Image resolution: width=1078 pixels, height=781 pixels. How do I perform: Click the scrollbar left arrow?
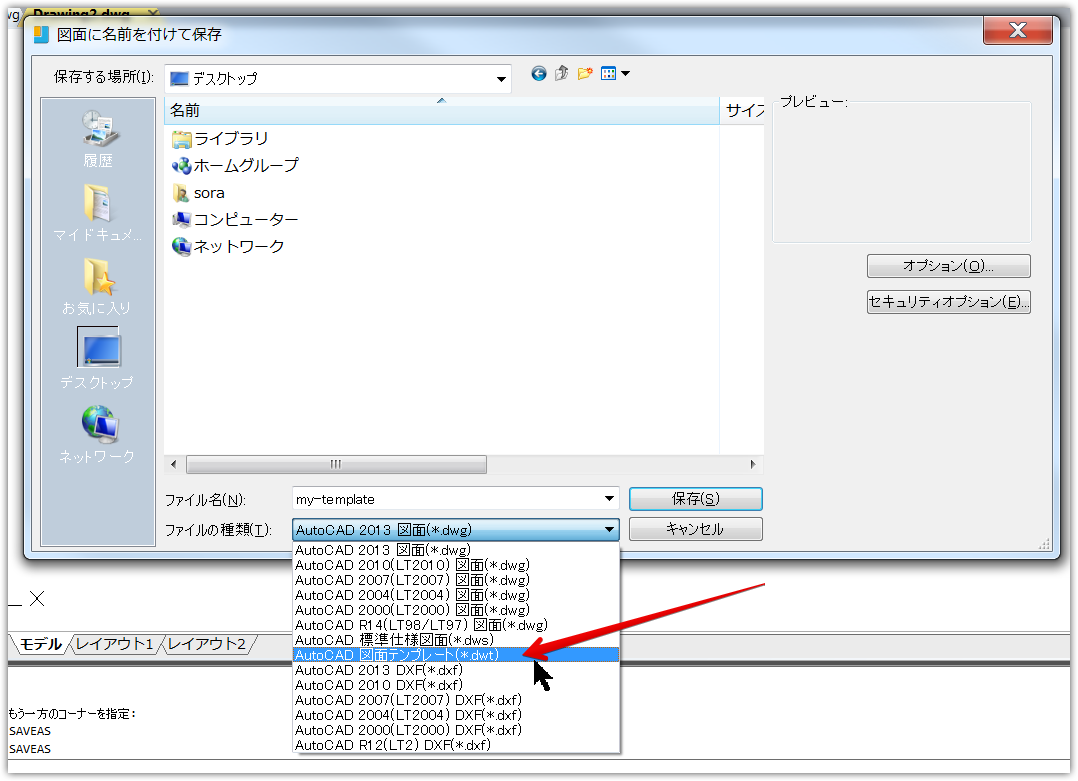click(173, 465)
